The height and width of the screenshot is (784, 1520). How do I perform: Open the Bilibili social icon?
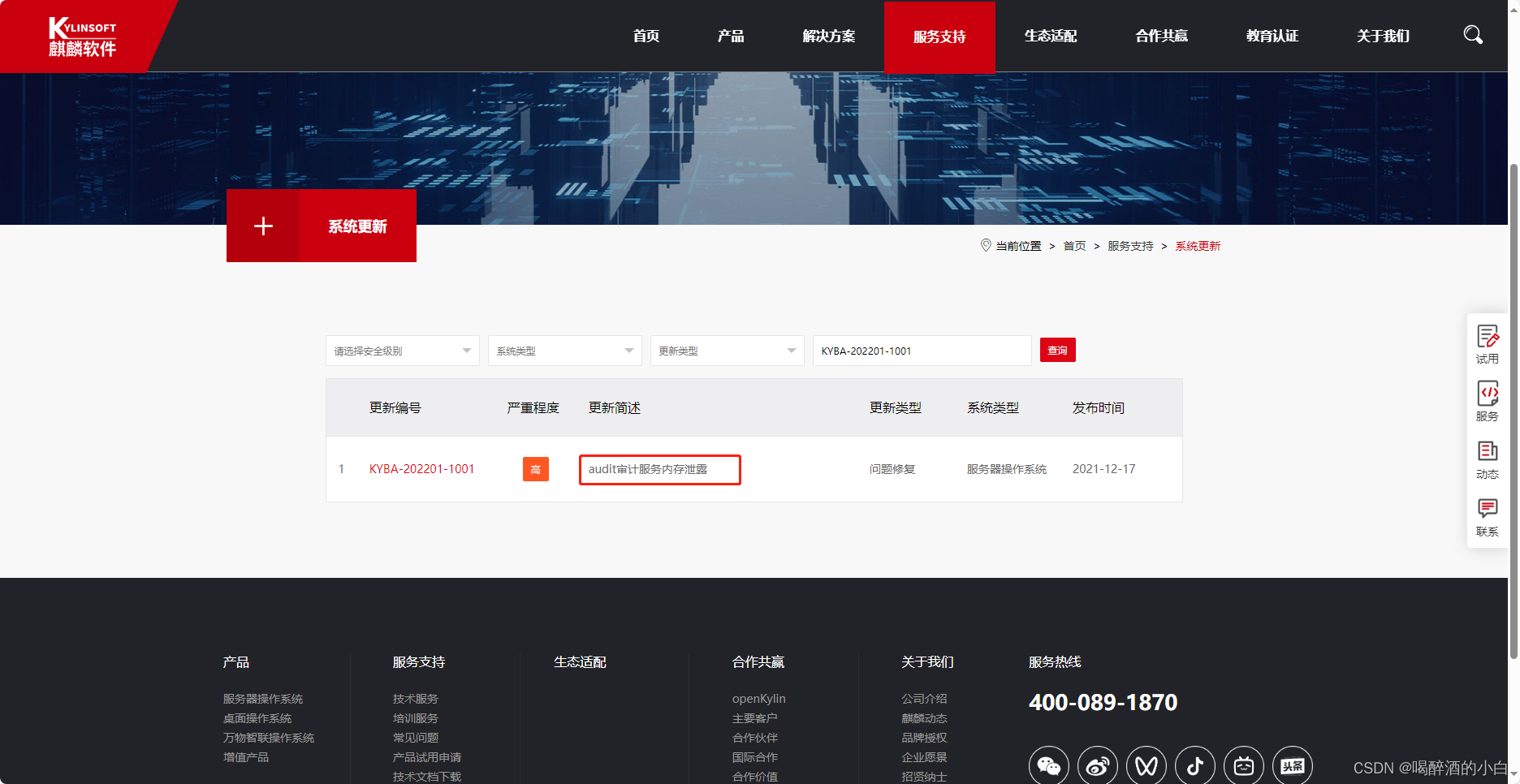(x=1243, y=764)
